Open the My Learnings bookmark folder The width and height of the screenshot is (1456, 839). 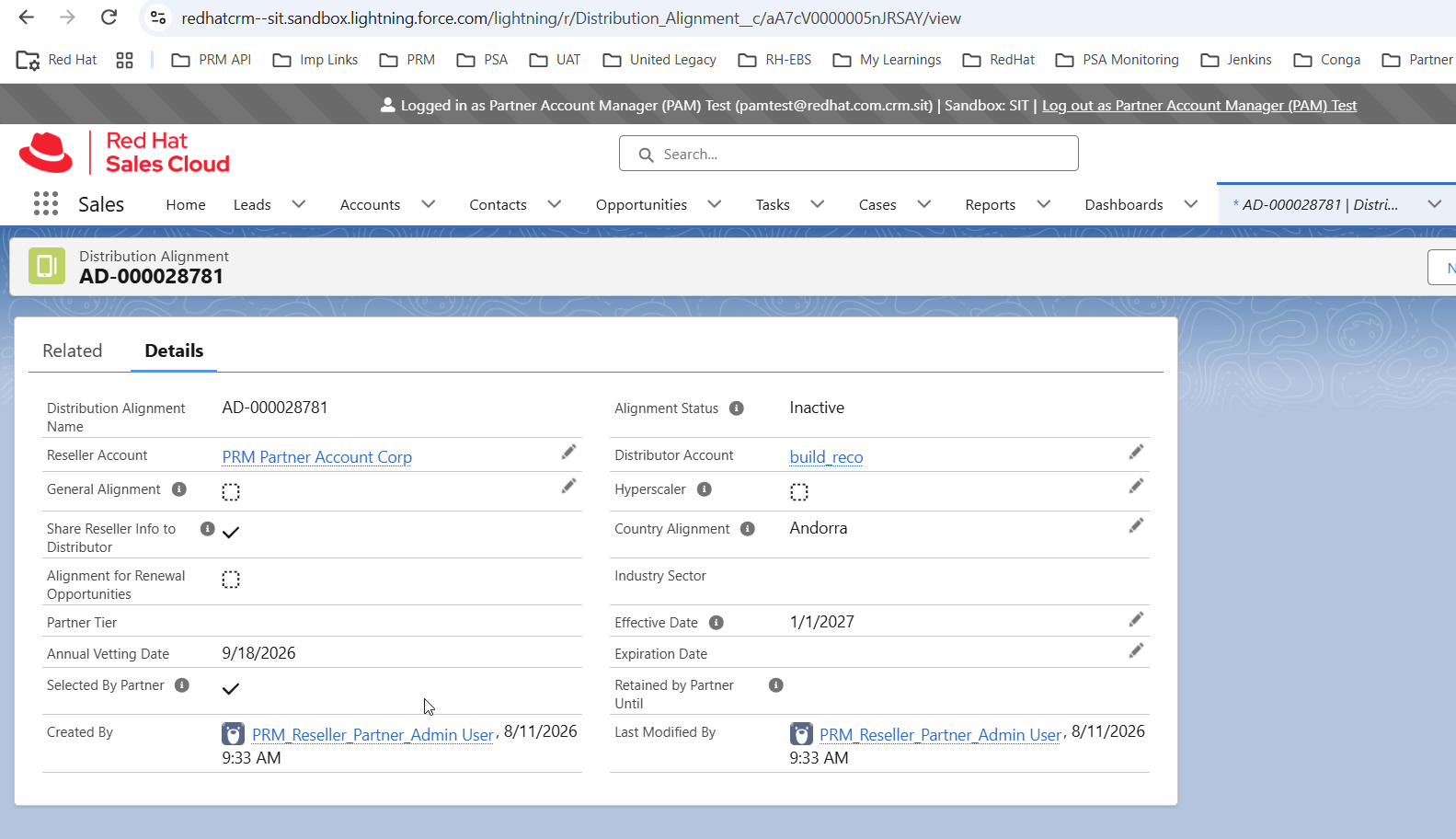(x=887, y=60)
